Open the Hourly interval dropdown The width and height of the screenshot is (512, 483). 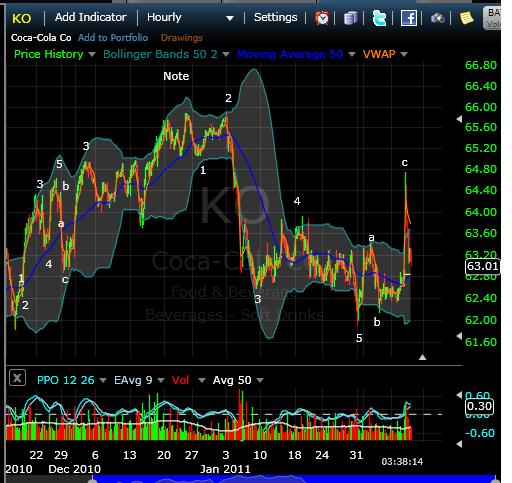pos(190,17)
